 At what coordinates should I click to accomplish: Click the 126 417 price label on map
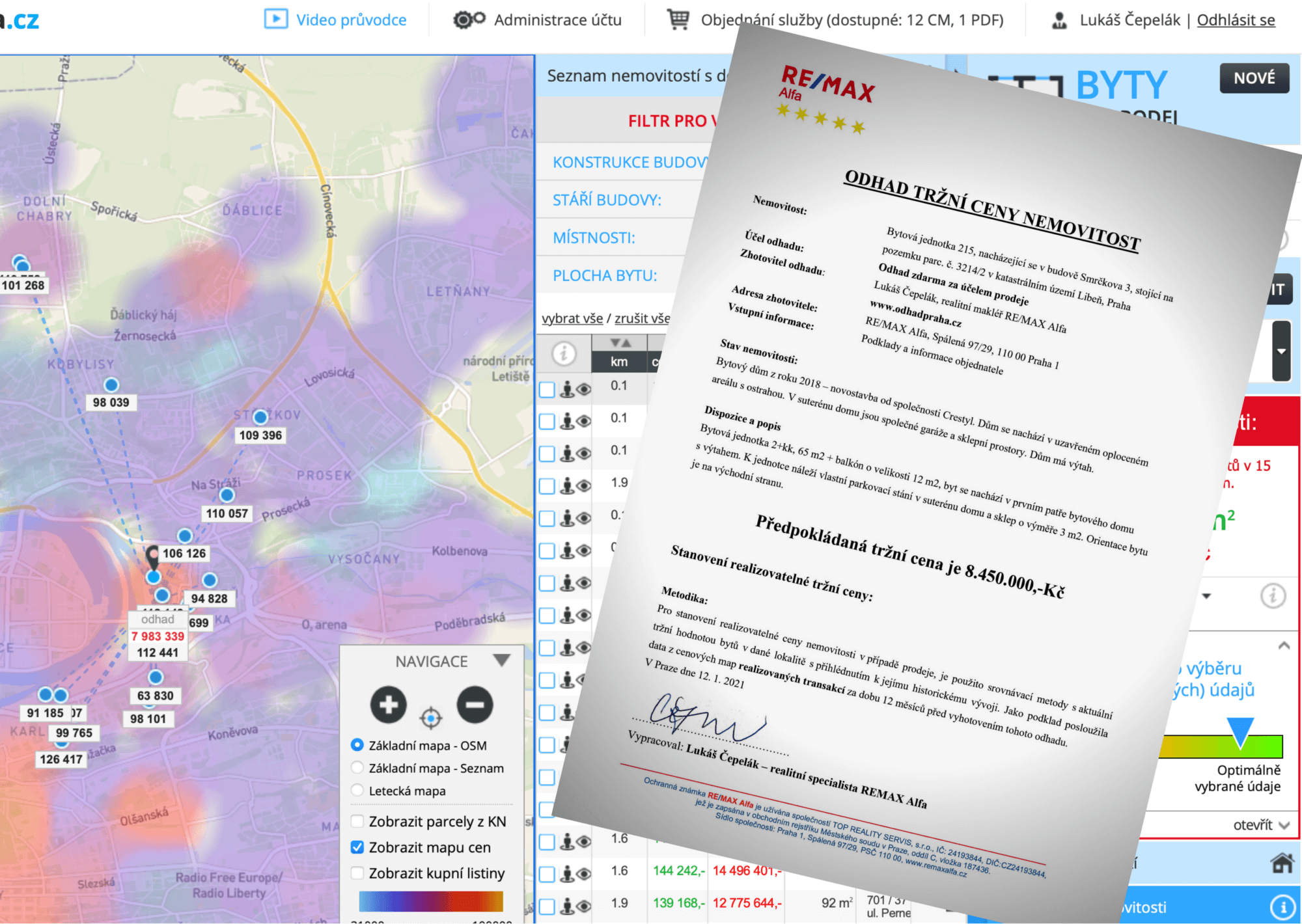click(61, 759)
